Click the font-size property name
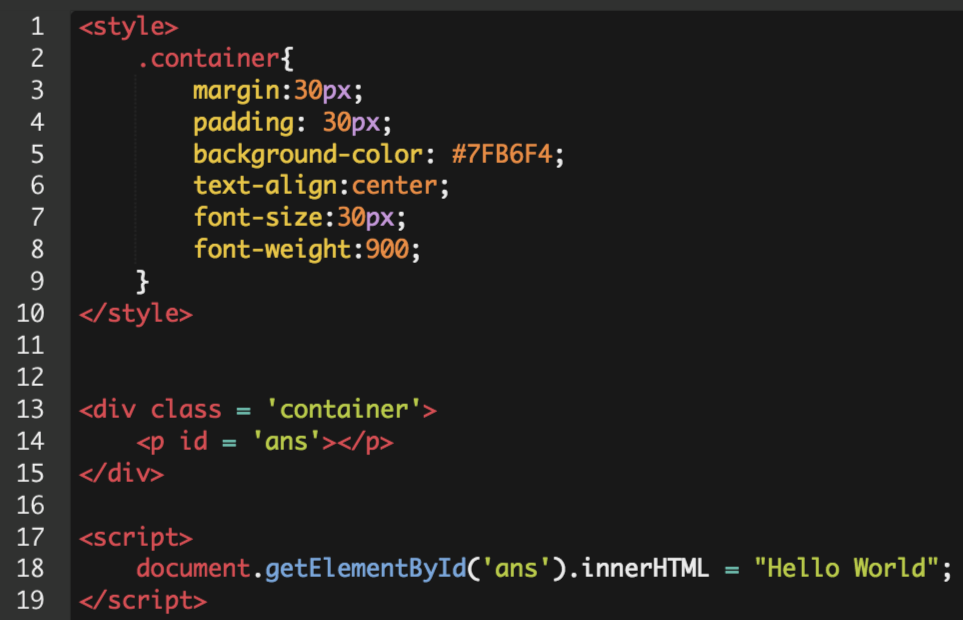The width and height of the screenshot is (963, 620). (x=258, y=217)
